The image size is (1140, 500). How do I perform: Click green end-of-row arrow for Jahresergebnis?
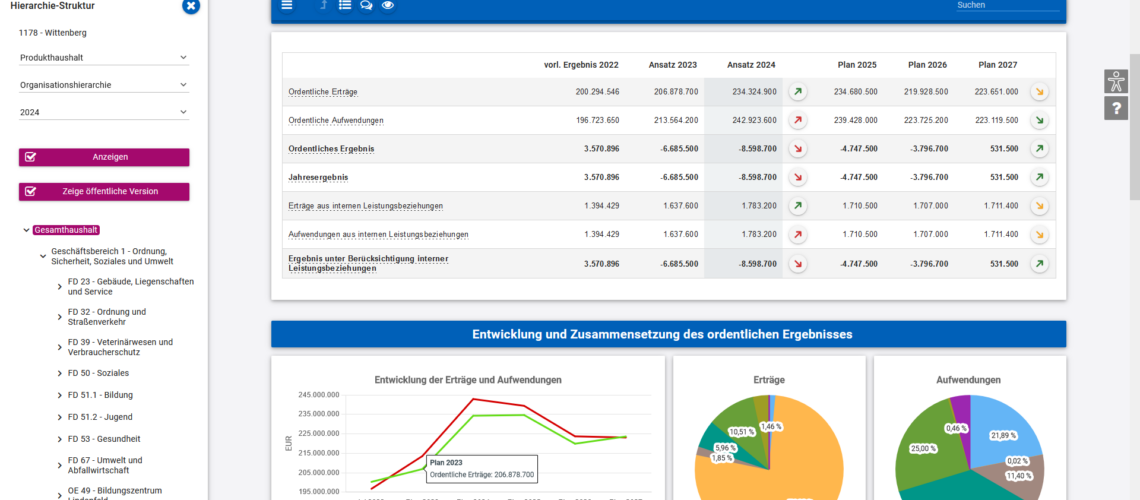pos(1040,177)
